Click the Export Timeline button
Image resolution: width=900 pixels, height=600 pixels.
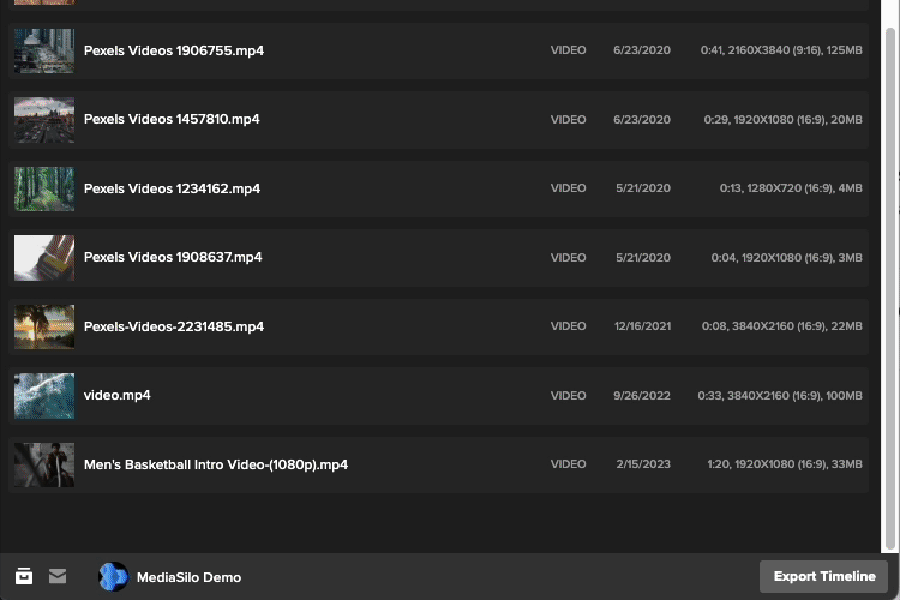[x=823, y=576]
